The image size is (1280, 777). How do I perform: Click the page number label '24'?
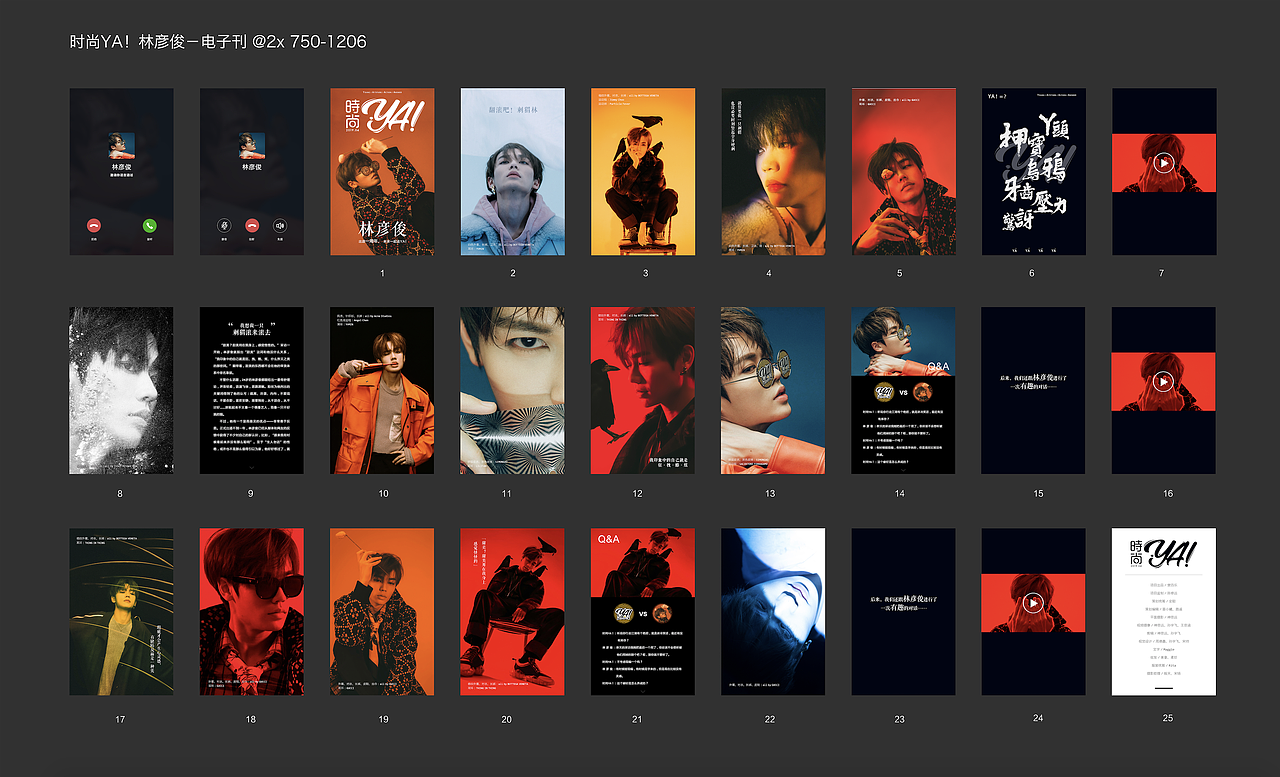[x=1038, y=718]
